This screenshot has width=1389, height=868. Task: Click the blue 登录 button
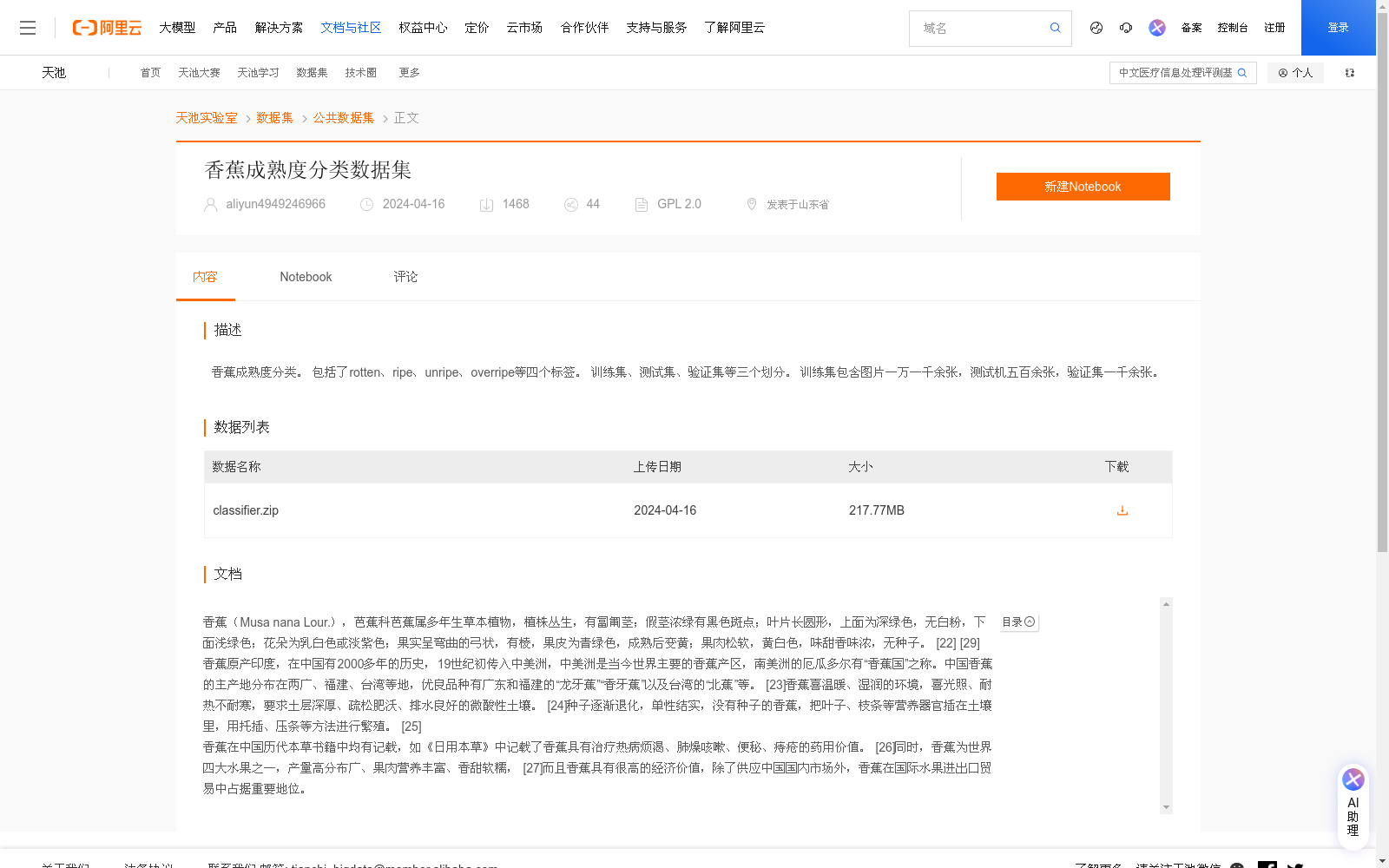(1338, 28)
